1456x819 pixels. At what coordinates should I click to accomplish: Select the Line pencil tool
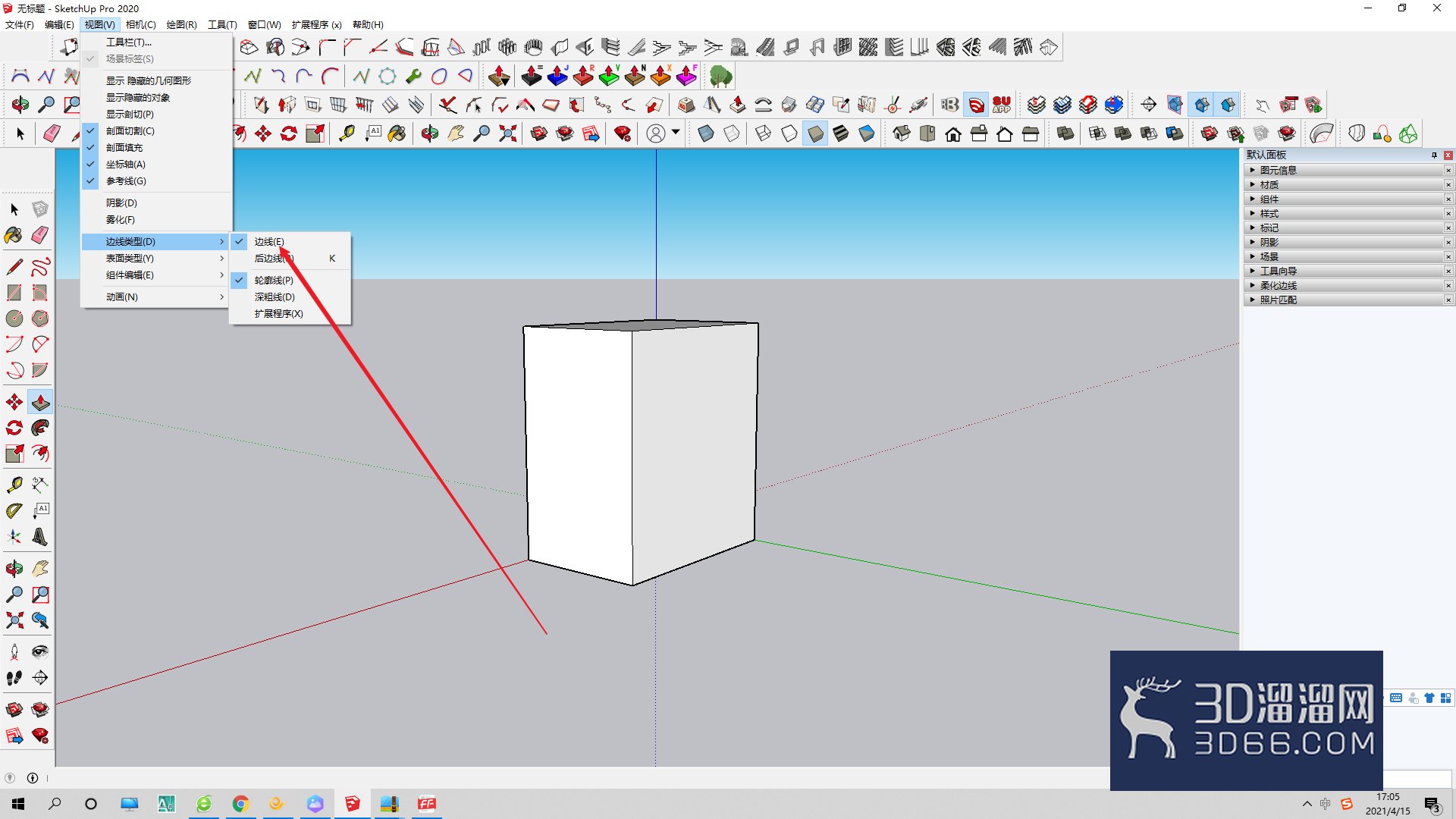pos(14,267)
